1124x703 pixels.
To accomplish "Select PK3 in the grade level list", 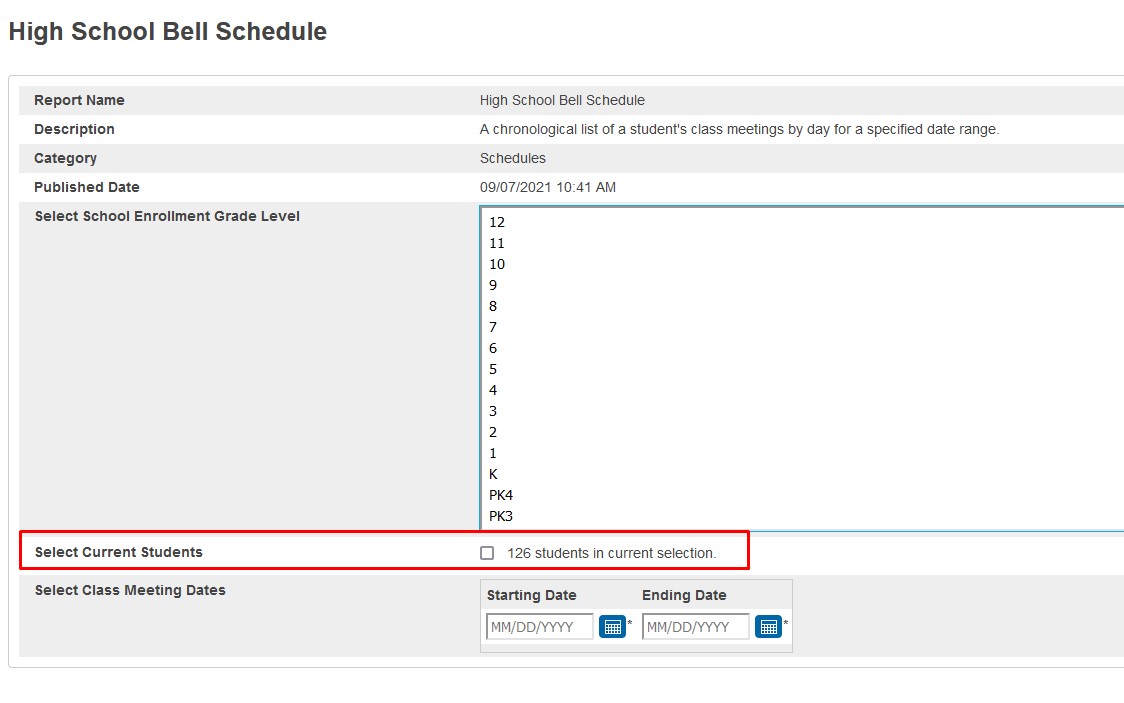I will pyautogui.click(x=500, y=516).
